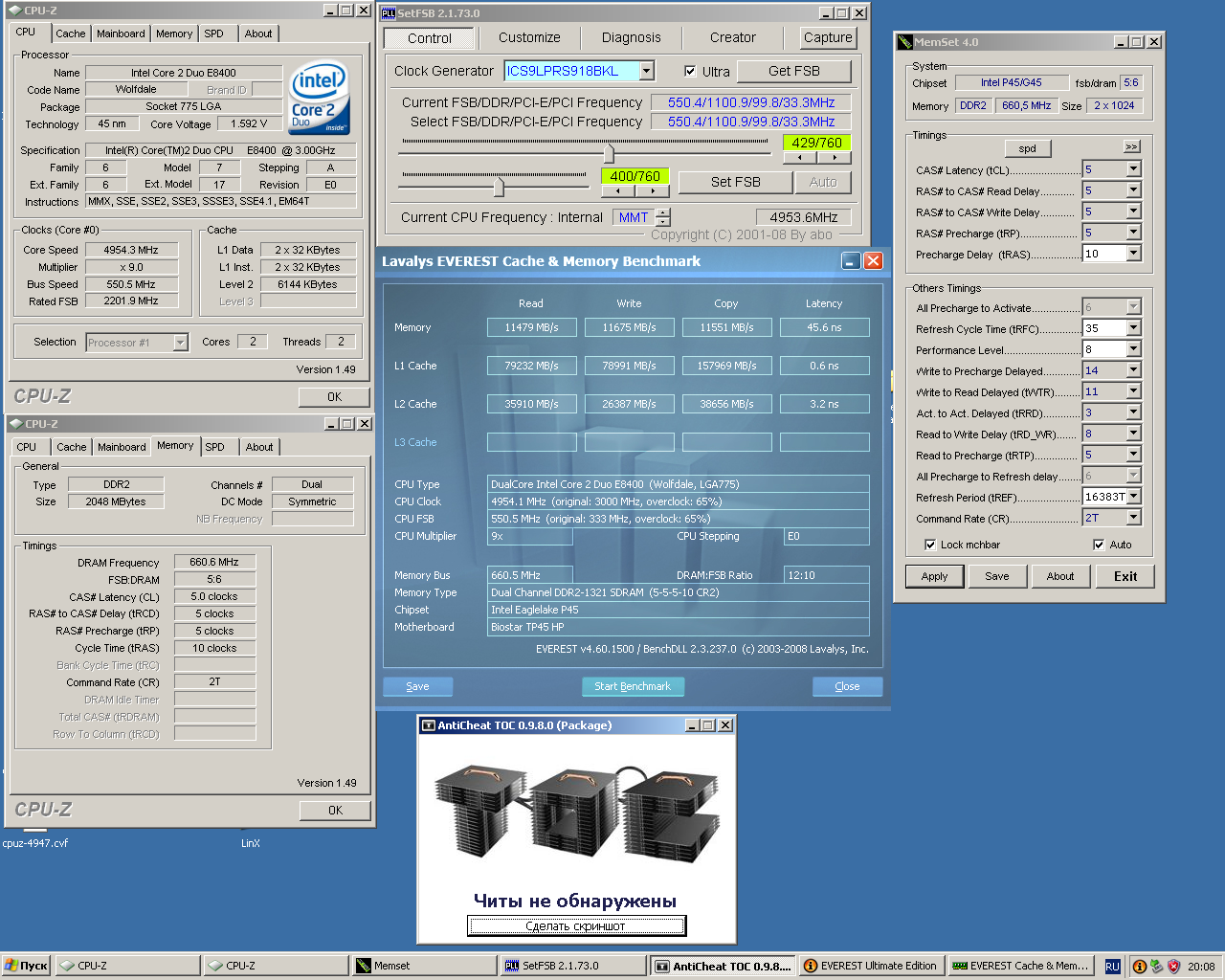Click the Get FSB button
The height and width of the screenshot is (980, 1225).
pyautogui.click(x=793, y=71)
